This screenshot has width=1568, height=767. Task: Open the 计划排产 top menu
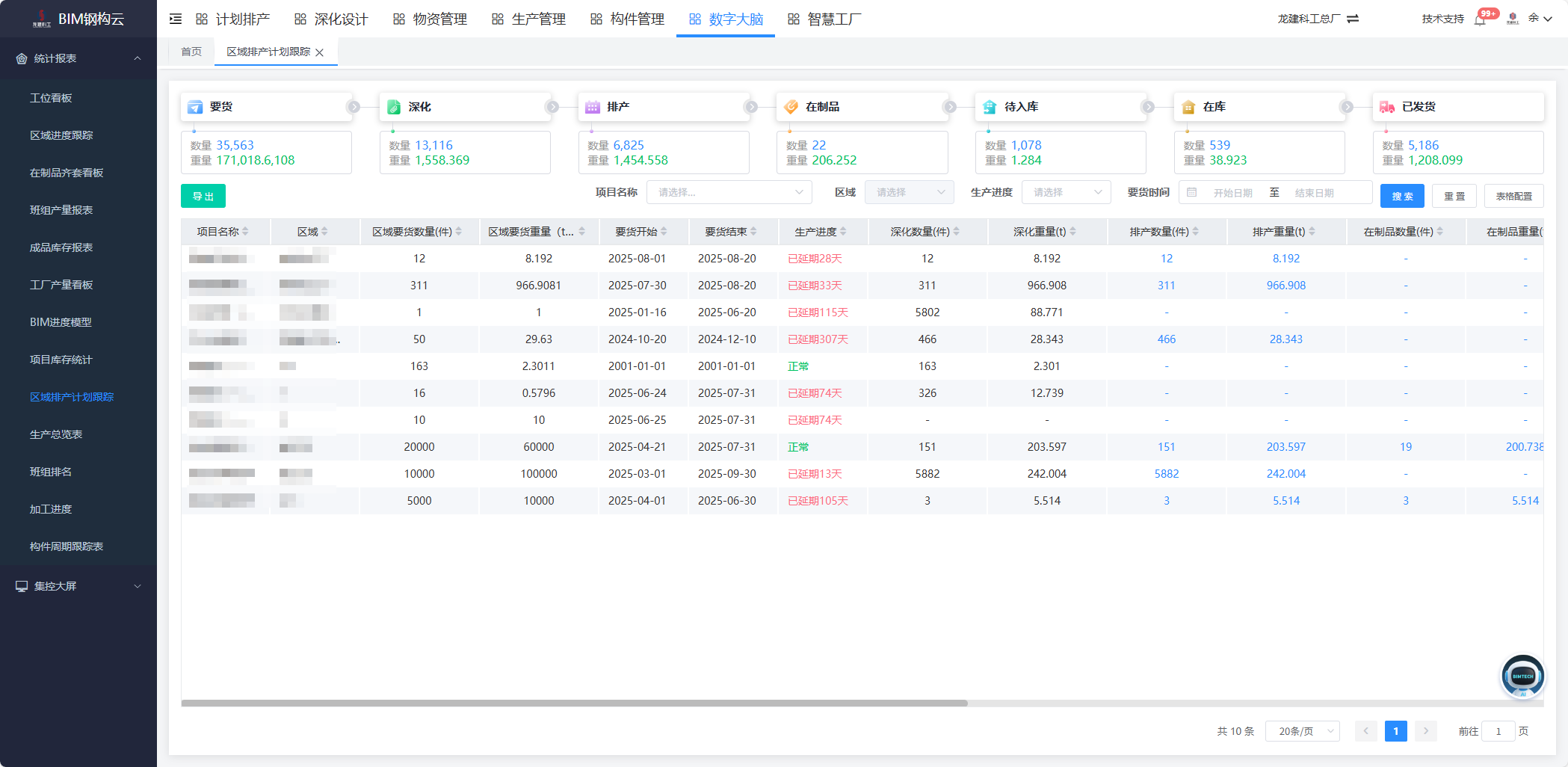tap(232, 19)
